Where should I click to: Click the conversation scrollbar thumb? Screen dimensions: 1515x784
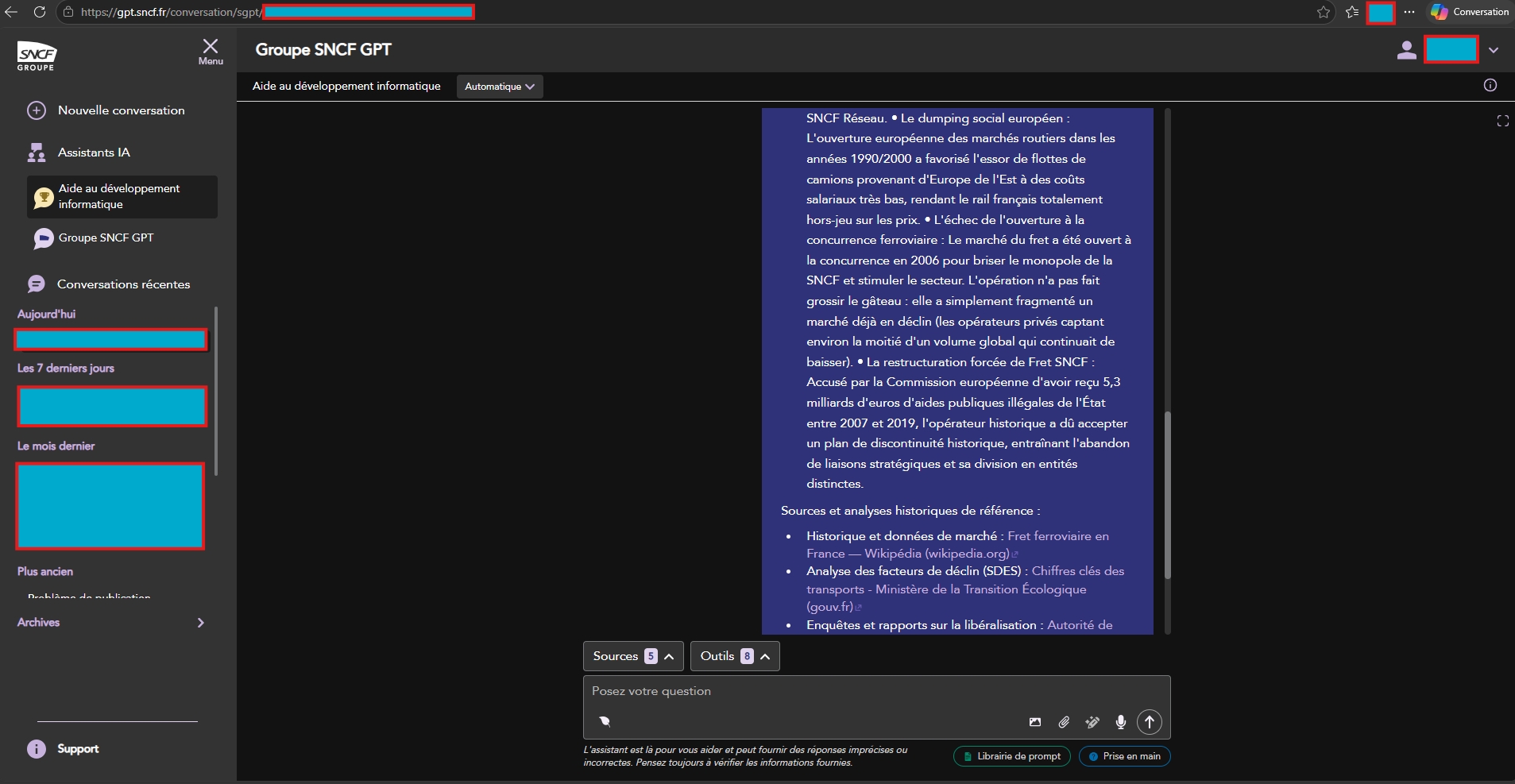click(1167, 494)
